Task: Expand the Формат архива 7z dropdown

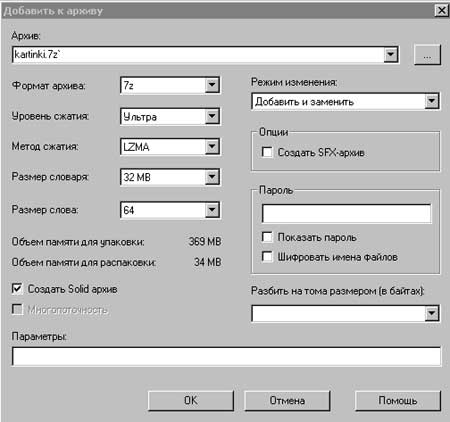Action: coord(212,85)
